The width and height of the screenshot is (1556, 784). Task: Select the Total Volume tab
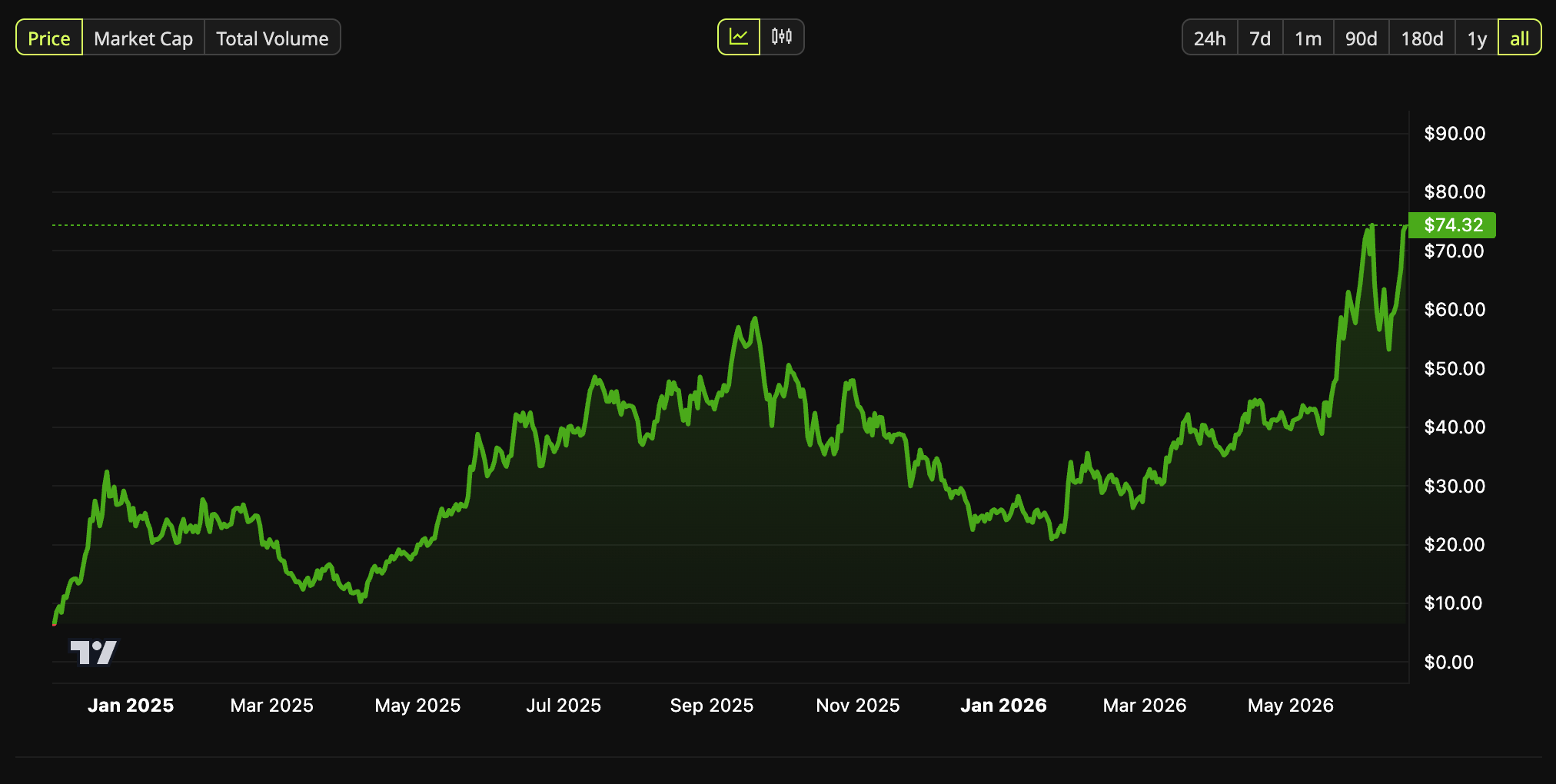(x=272, y=38)
